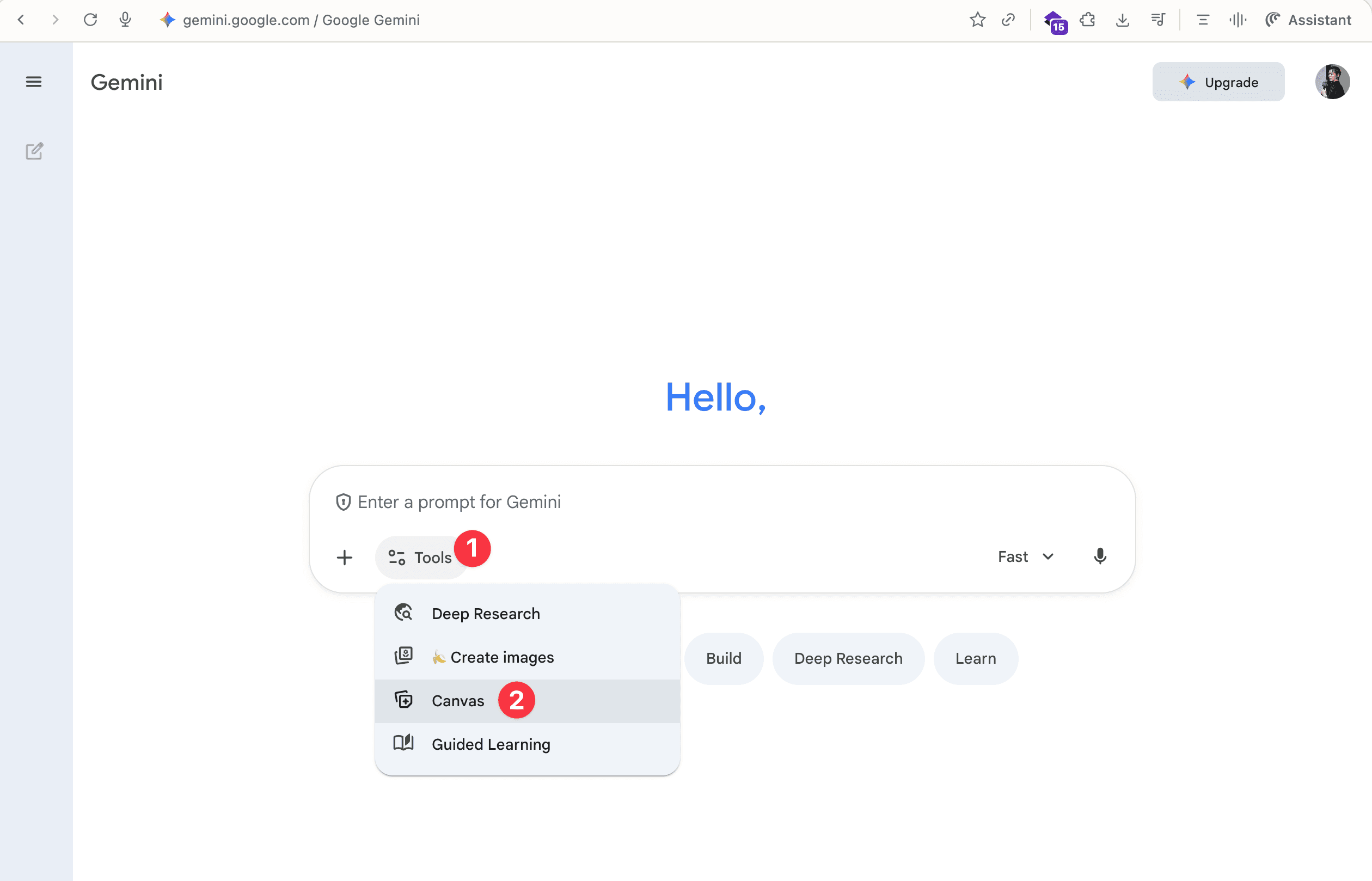Screen dimensions: 1372x881
Task: Open the hamburger main menu
Action: (34, 82)
